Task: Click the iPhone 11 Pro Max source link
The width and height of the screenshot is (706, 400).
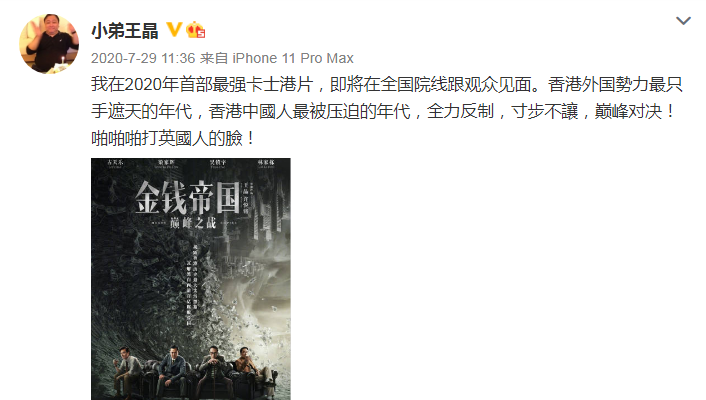Action: pyautogui.click(x=293, y=58)
